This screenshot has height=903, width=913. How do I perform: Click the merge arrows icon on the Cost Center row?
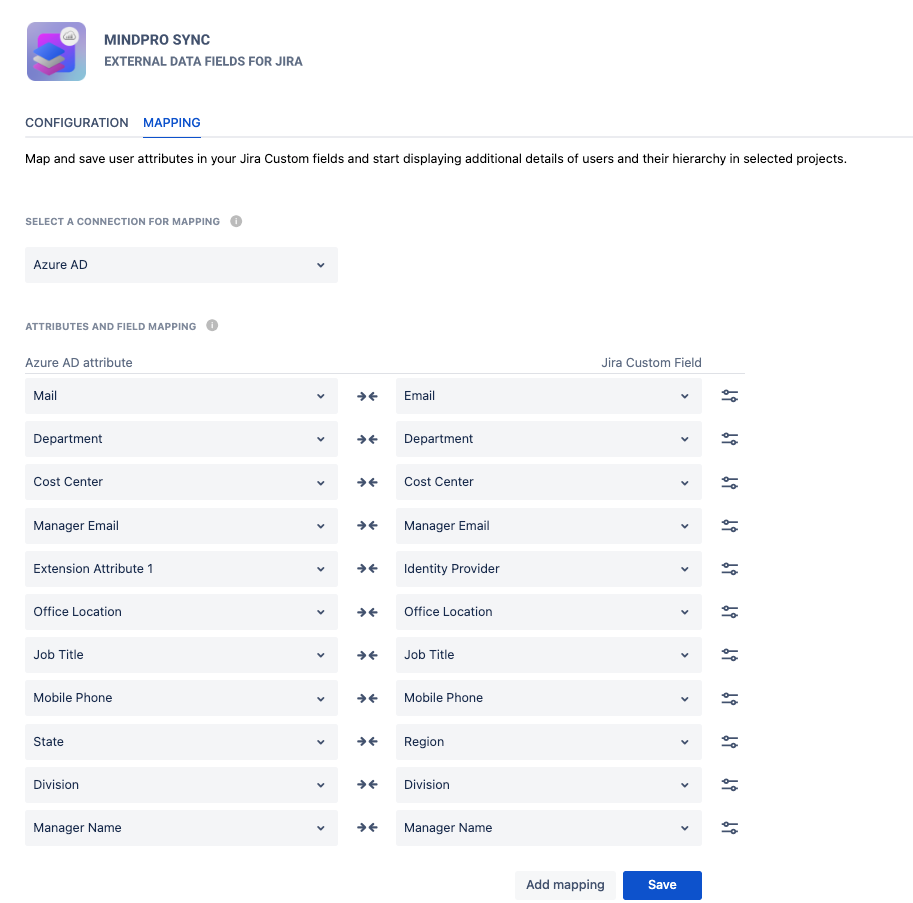[366, 481]
